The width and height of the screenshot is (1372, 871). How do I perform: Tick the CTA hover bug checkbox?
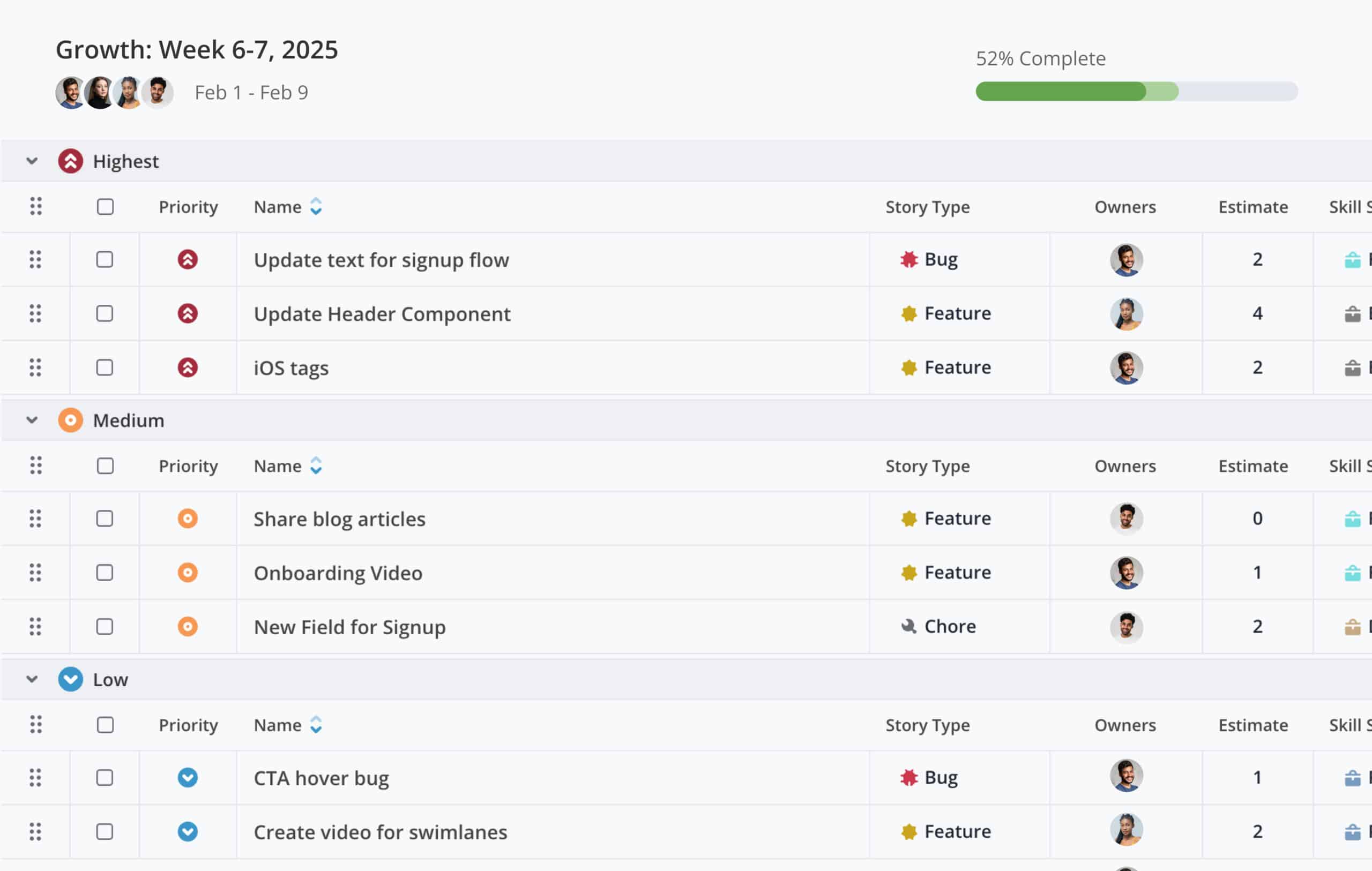tap(105, 778)
